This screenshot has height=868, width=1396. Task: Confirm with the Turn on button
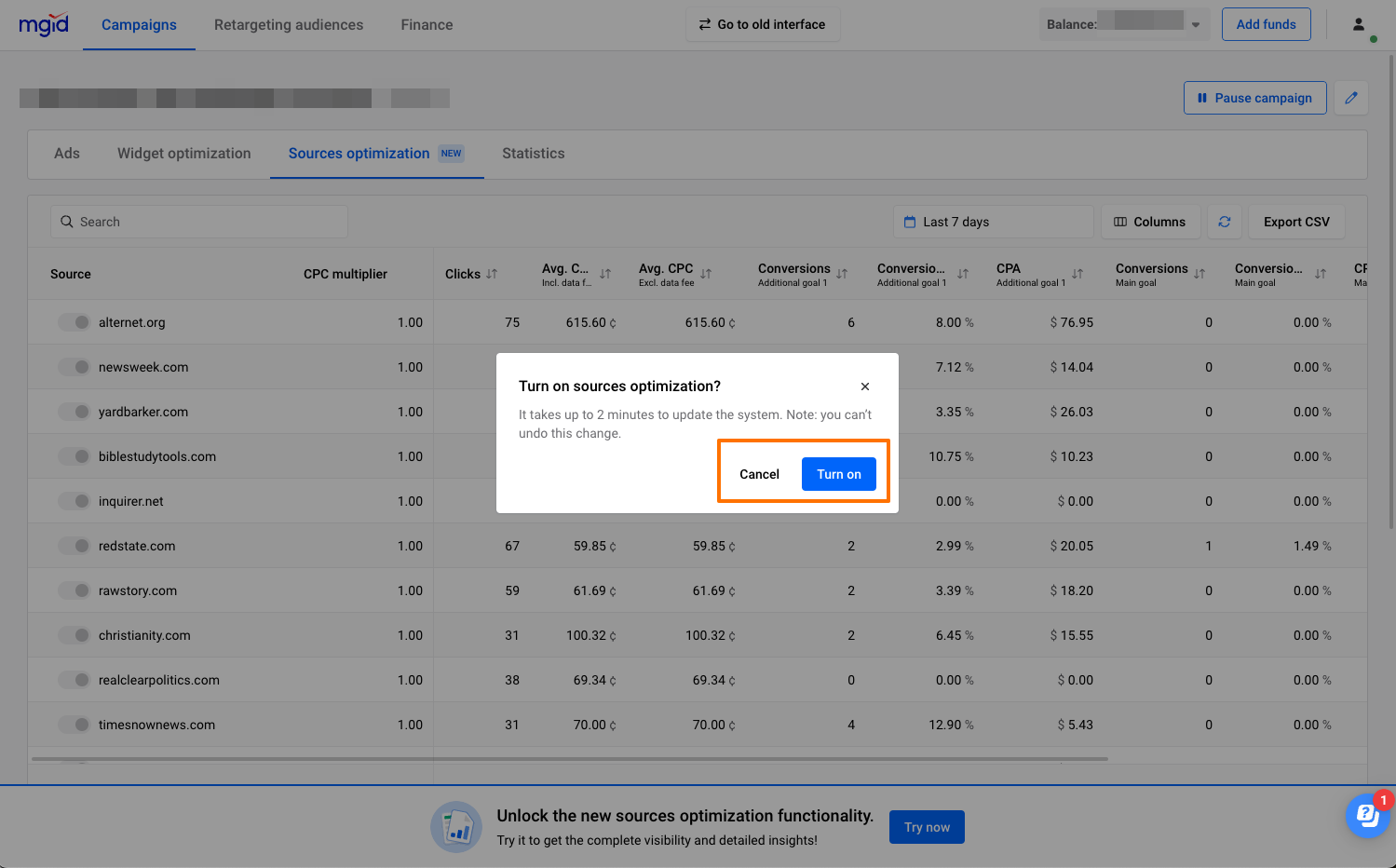pos(838,474)
